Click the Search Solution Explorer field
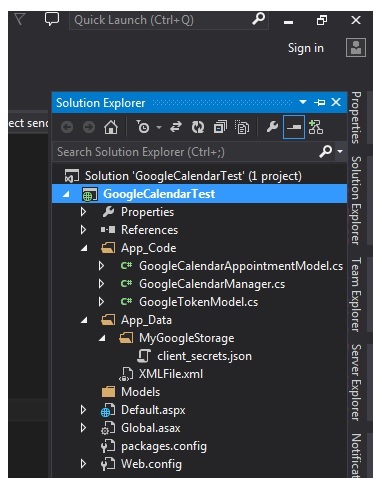Image resolution: width=374 pixels, height=478 pixels. (x=187, y=152)
